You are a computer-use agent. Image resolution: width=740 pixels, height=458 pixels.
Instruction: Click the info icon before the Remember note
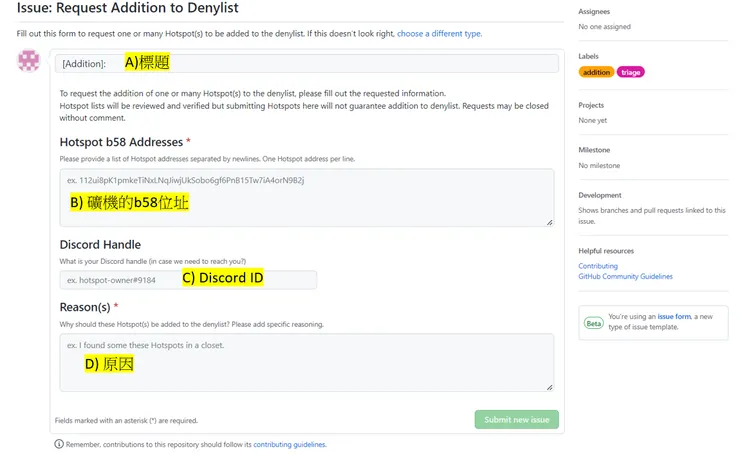(59, 444)
